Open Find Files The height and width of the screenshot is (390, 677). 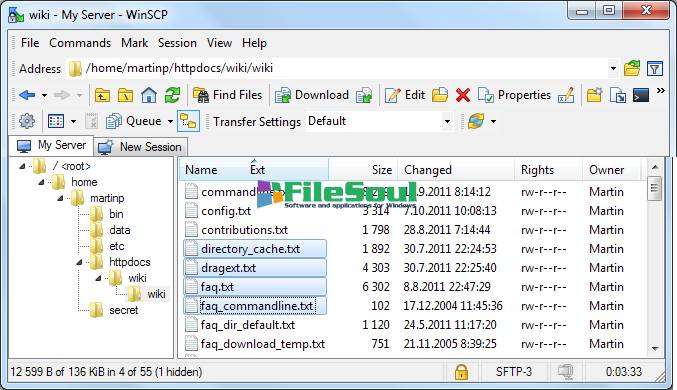point(228,95)
